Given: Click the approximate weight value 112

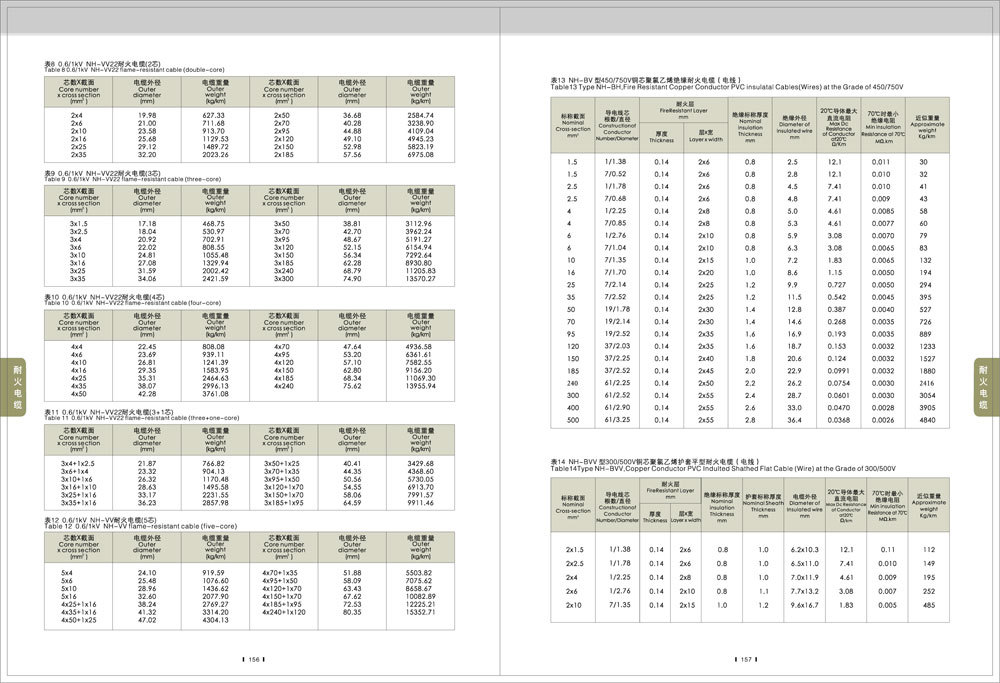Looking at the screenshot, I should tap(929, 549).
